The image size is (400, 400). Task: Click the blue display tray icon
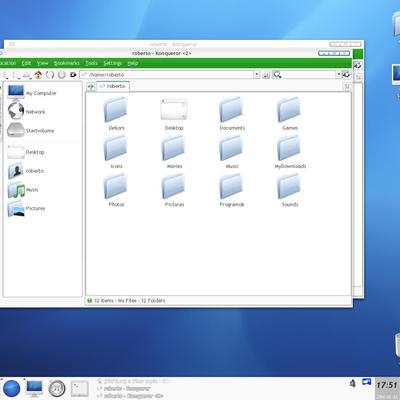(367, 382)
